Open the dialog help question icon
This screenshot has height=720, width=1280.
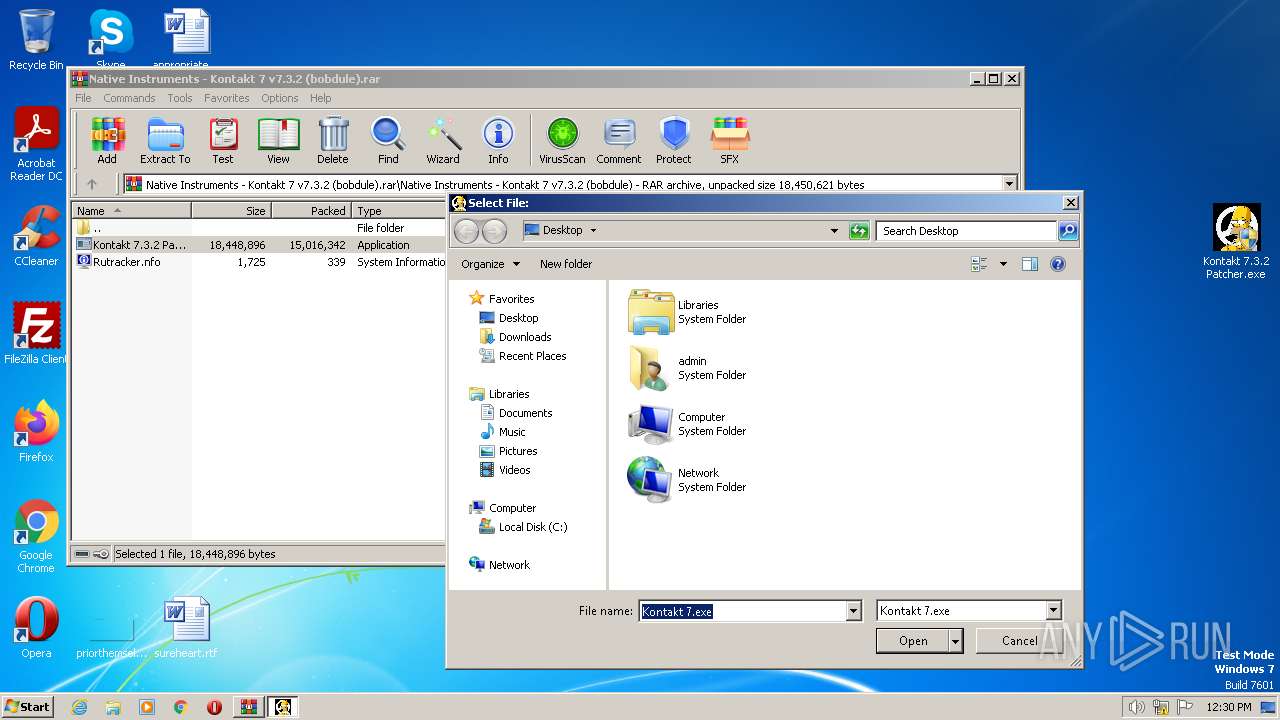coord(1058,264)
